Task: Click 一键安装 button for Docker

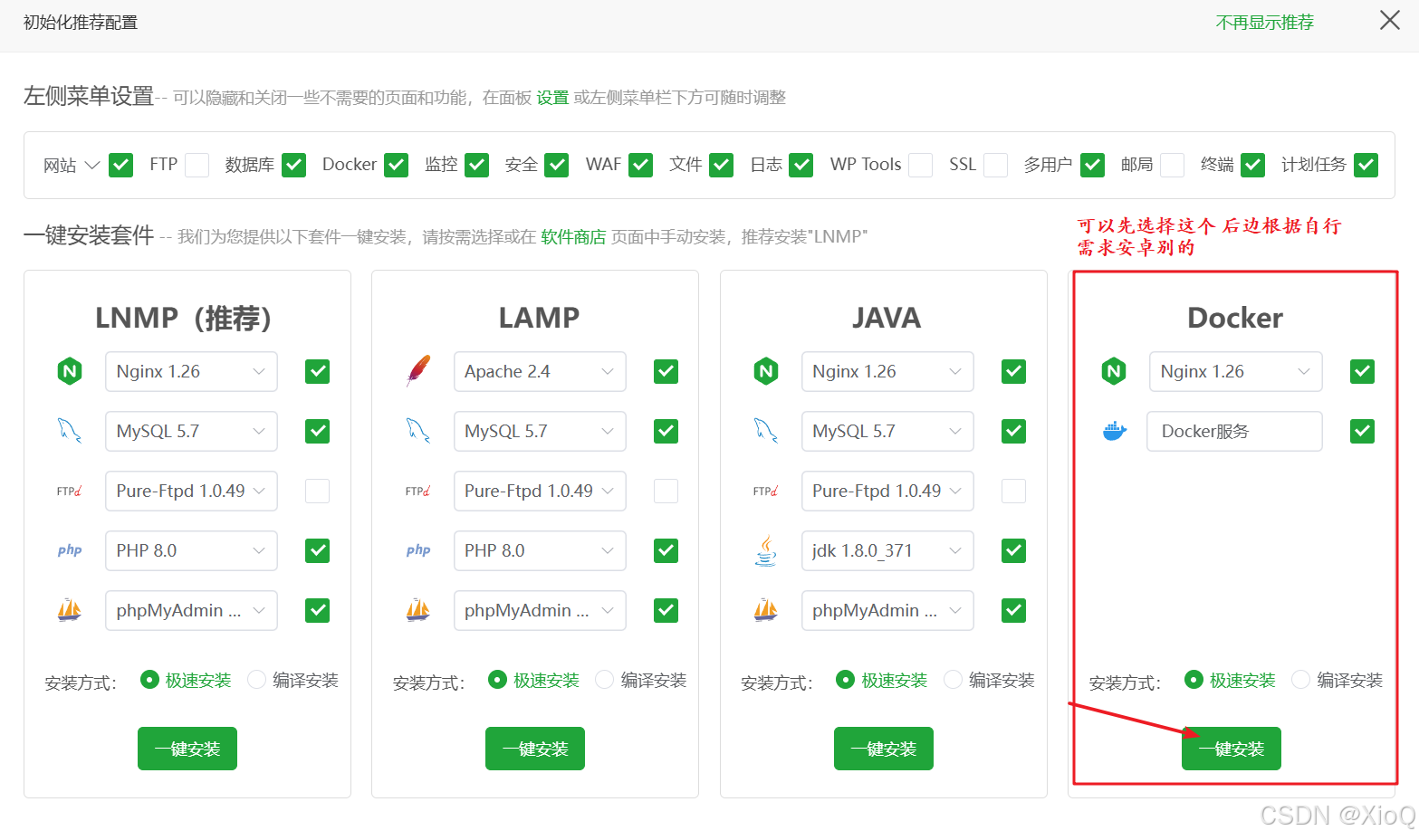Action: pyautogui.click(x=1232, y=749)
